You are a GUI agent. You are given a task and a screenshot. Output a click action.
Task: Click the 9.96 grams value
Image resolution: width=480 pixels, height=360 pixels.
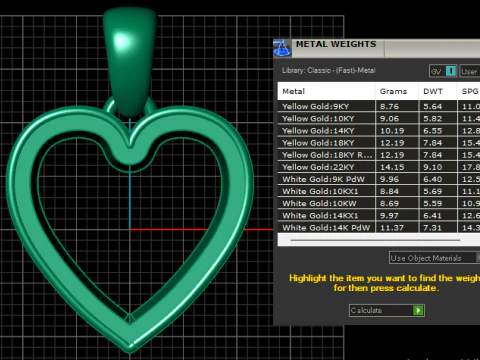tap(389, 179)
